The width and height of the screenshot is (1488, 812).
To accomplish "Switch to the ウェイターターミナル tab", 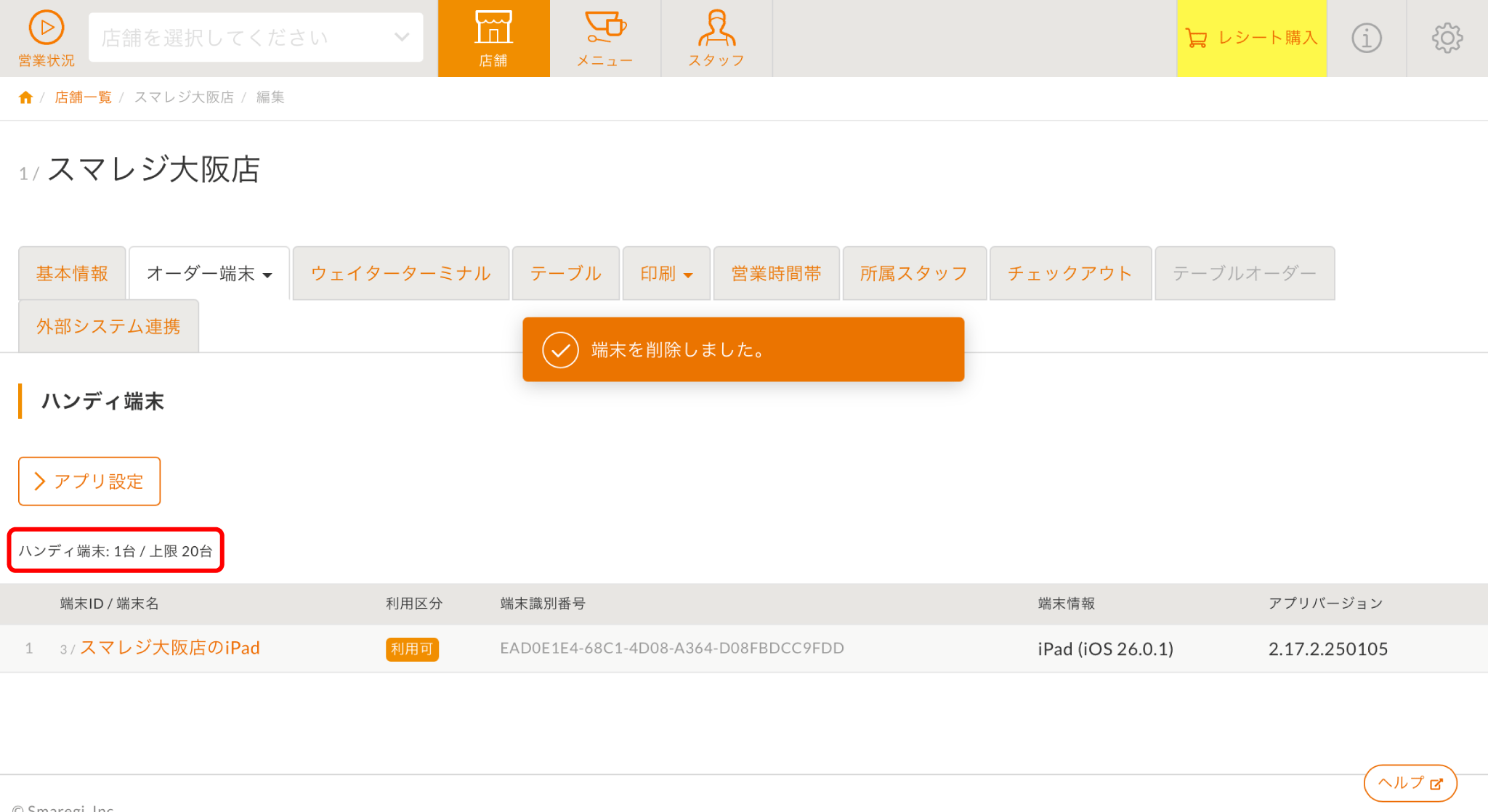I will (x=400, y=274).
